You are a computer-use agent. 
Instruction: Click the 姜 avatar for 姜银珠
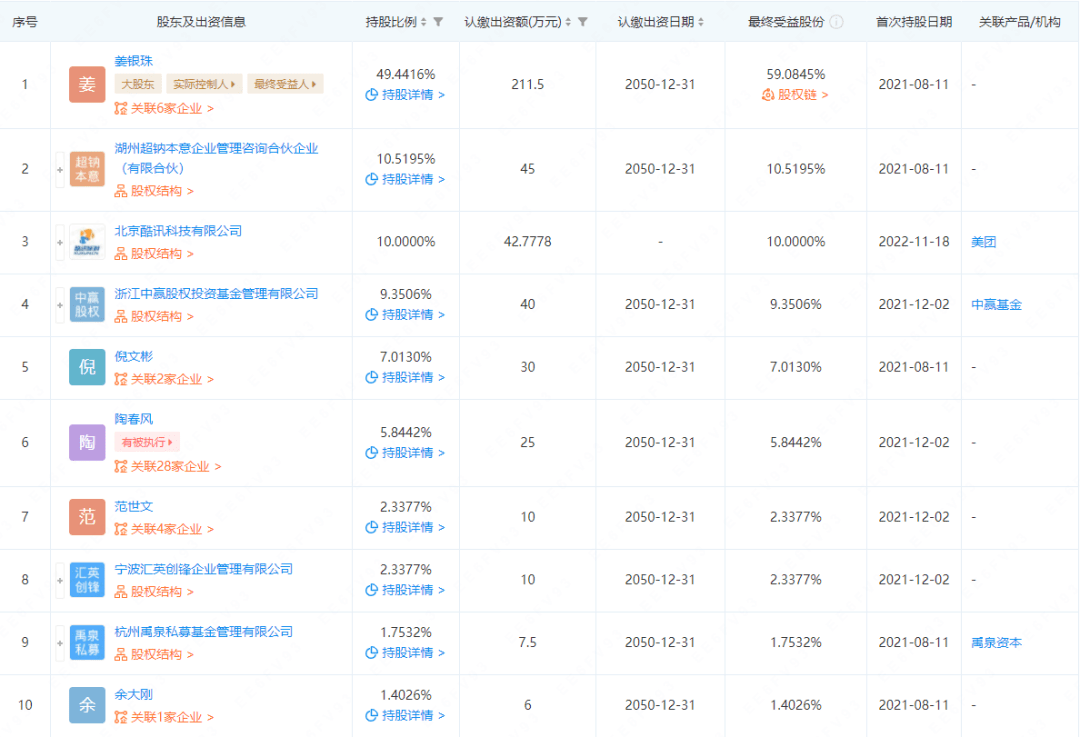pyautogui.click(x=87, y=85)
